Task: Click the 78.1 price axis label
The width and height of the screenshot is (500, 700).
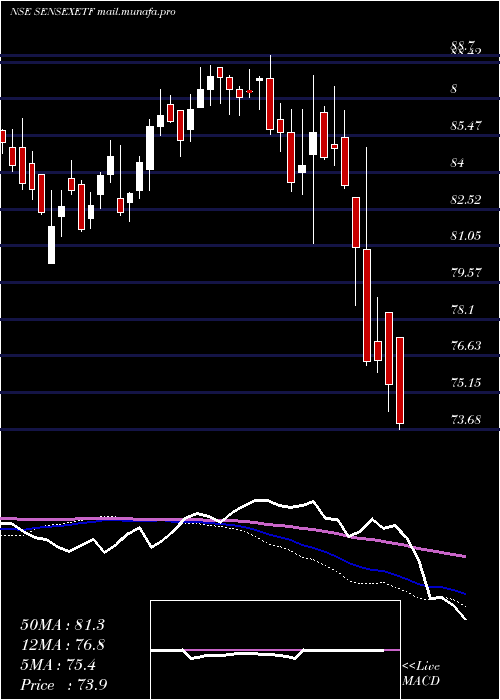Action: [462, 309]
